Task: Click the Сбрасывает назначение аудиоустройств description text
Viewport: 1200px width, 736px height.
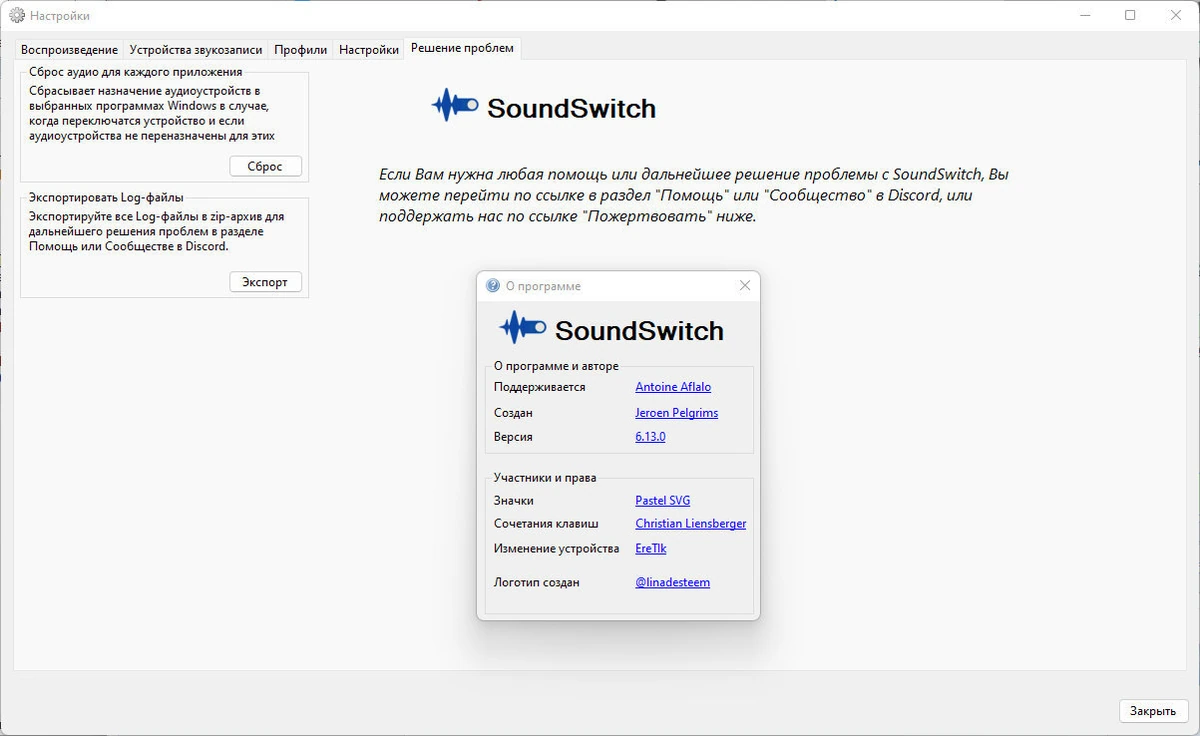Action: pos(152,113)
